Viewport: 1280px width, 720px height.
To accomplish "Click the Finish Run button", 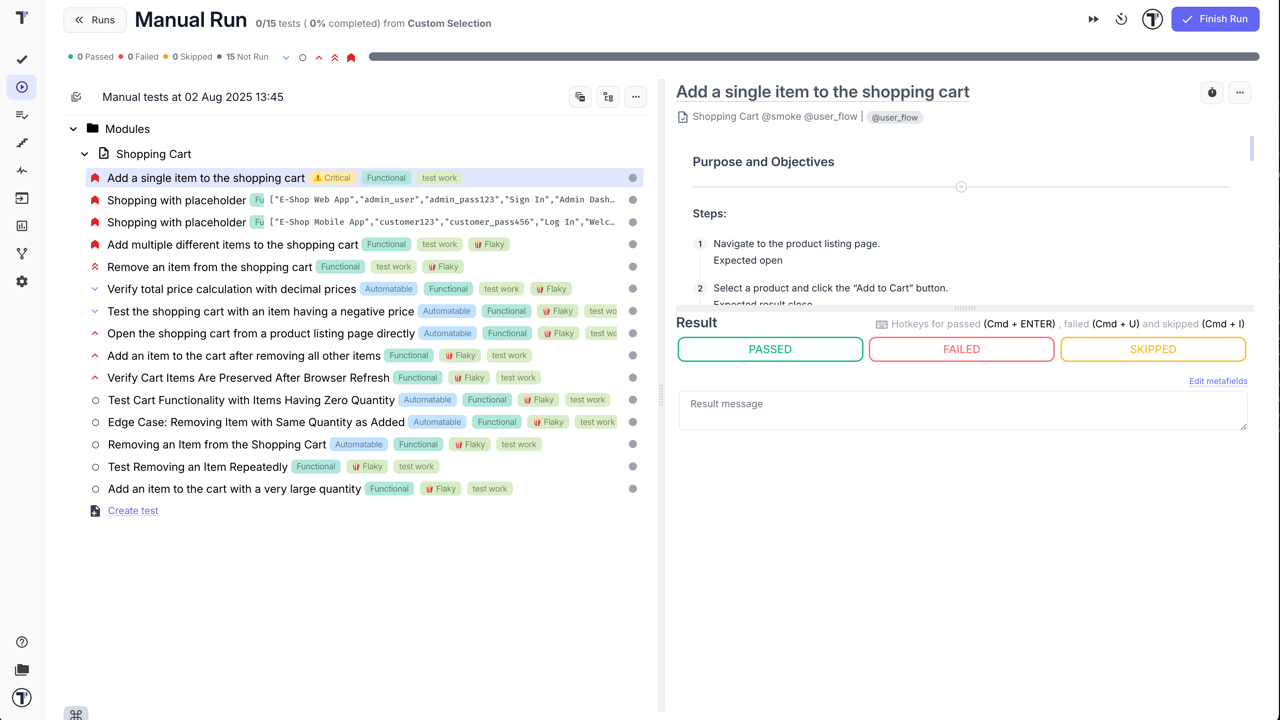I will (1215, 18).
